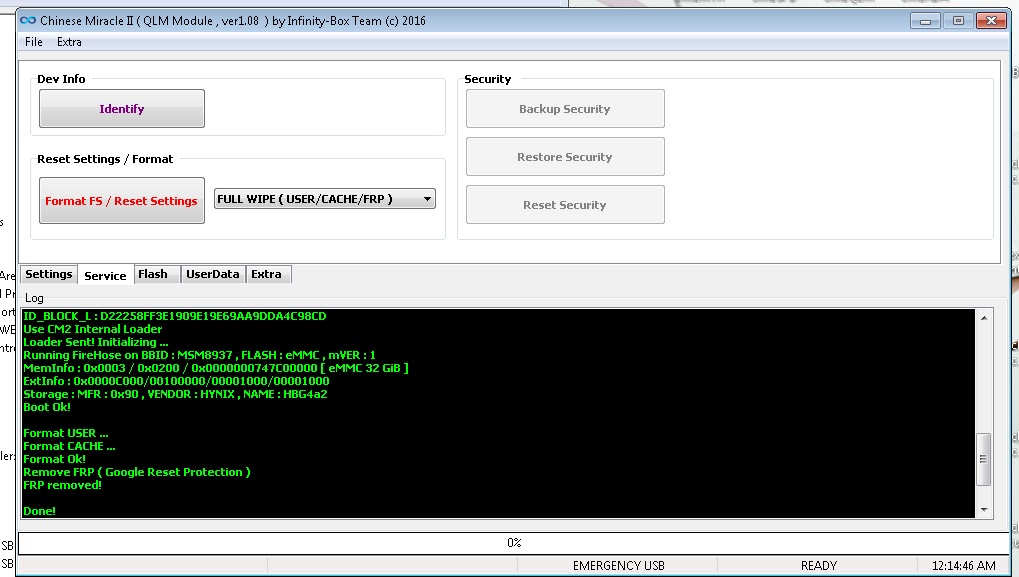Image resolution: width=1019 pixels, height=577 pixels.
Task: Click the EMERGENCY USB status bar entry
Action: [x=618, y=565]
